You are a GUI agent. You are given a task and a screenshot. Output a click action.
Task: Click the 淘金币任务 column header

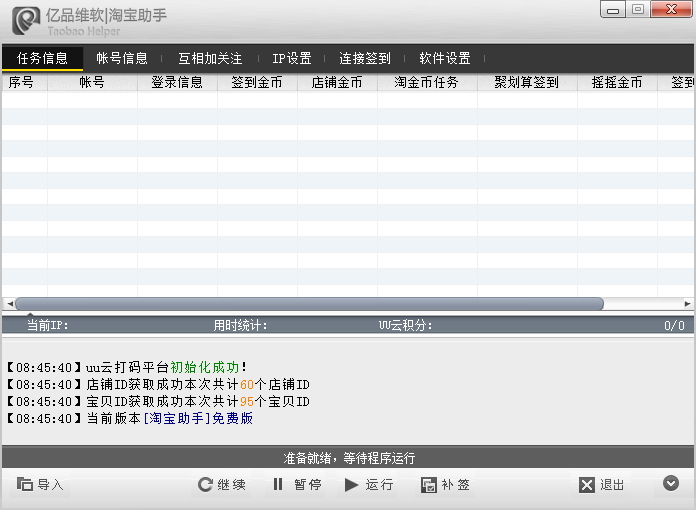(x=427, y=83)
